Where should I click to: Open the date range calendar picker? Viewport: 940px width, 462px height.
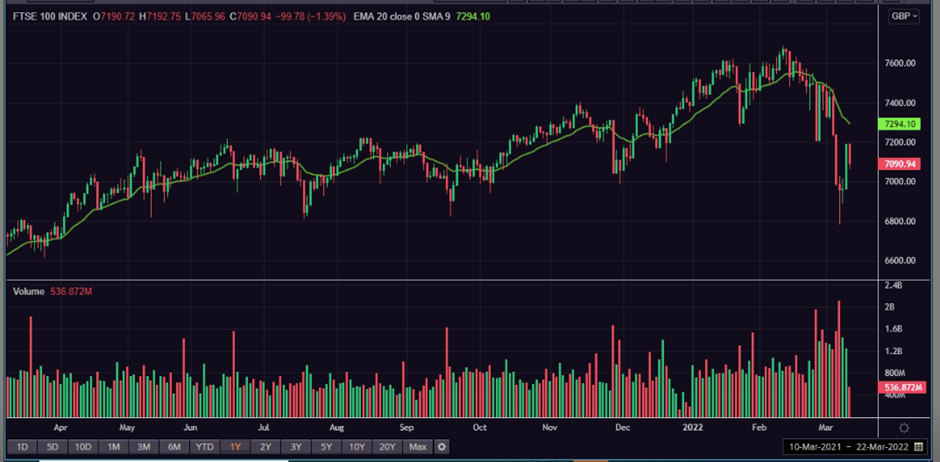(x=918, y=447)
